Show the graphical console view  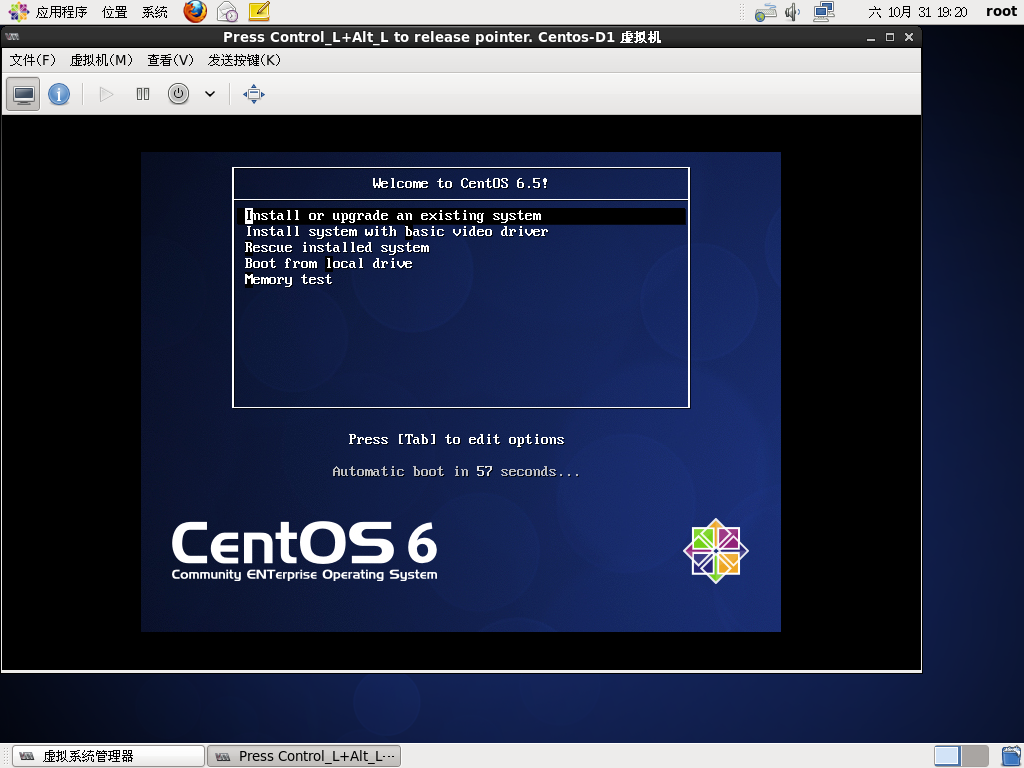point(24,94)
